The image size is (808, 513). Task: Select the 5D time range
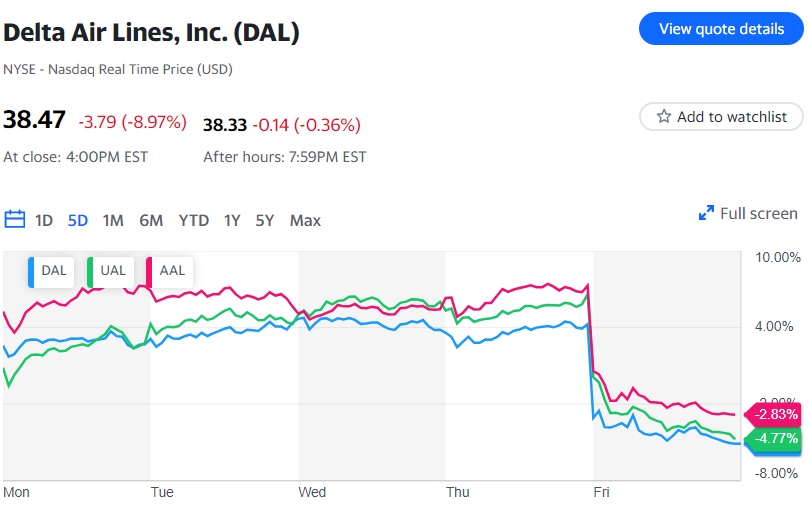[78, 220]
